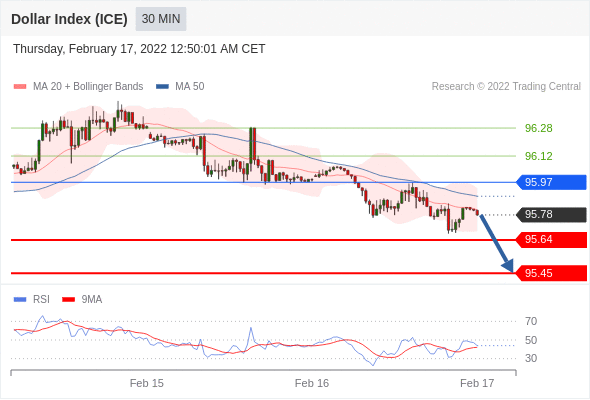The width and height of the screenshot is (590, 400).
Task: Click the Research © 2022 Trading Central credit
Action: tap(506, 87)
